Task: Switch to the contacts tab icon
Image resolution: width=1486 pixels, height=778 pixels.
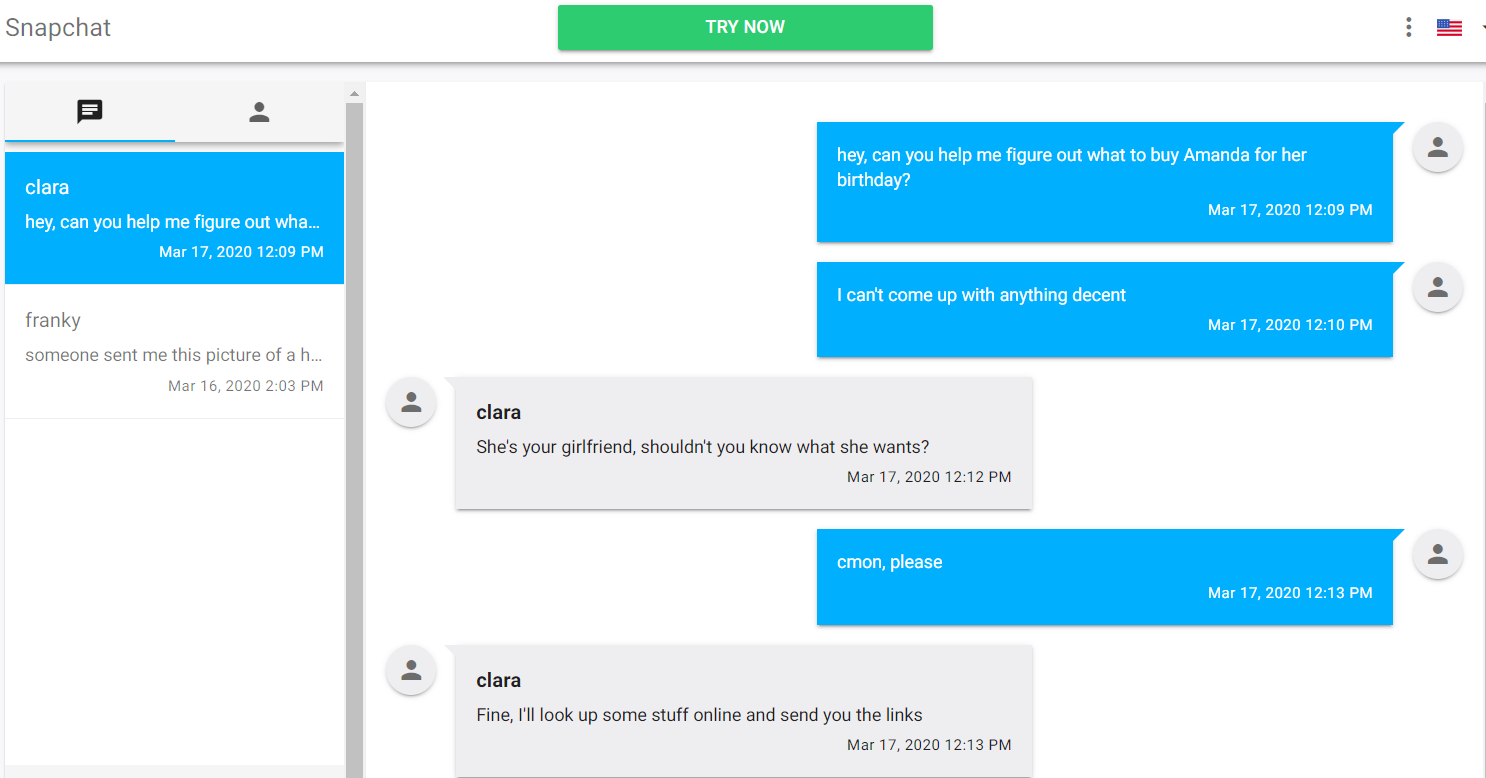Action: (x=259, y=112)
